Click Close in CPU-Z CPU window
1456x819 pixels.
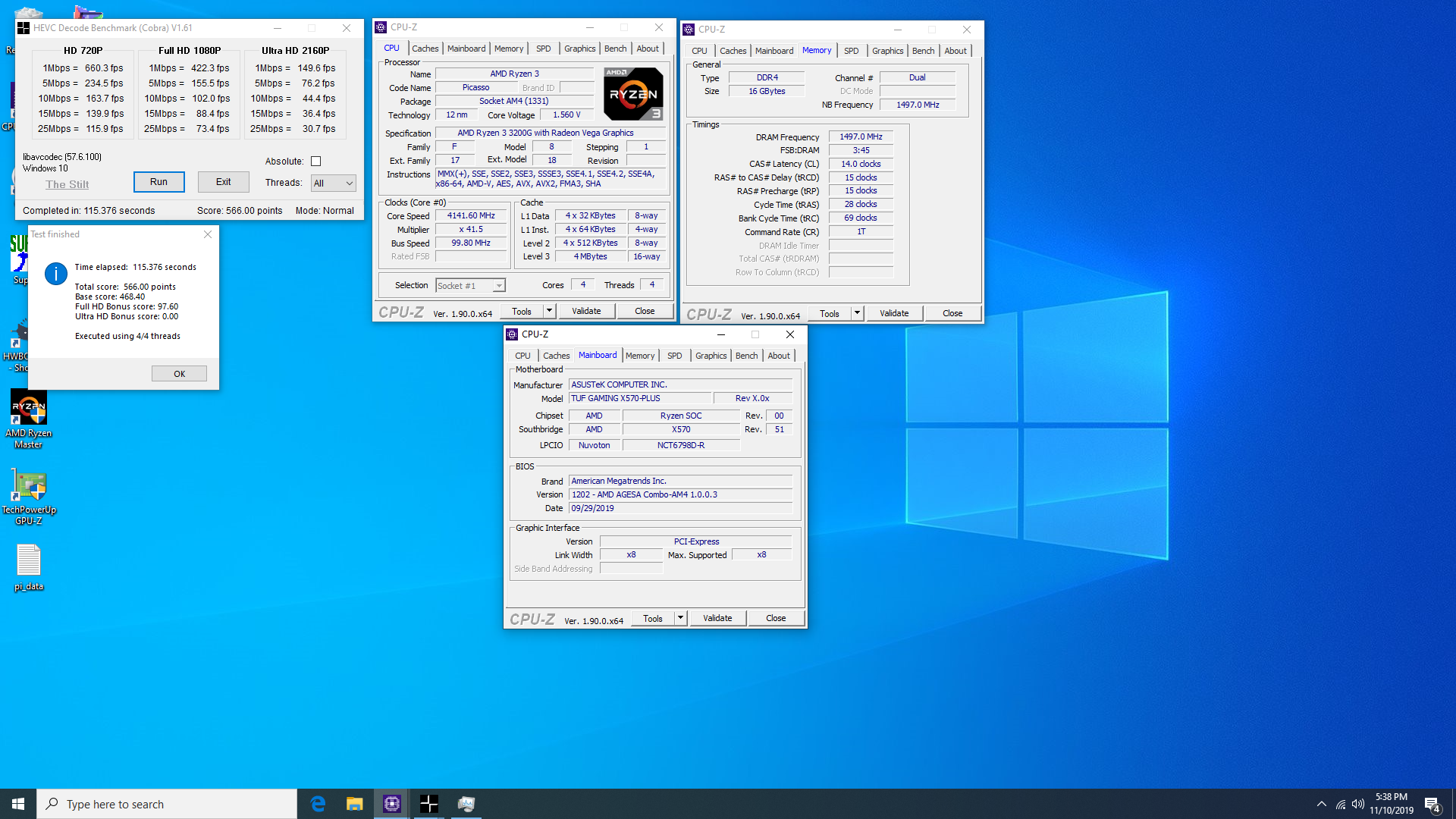pos(645,311)
